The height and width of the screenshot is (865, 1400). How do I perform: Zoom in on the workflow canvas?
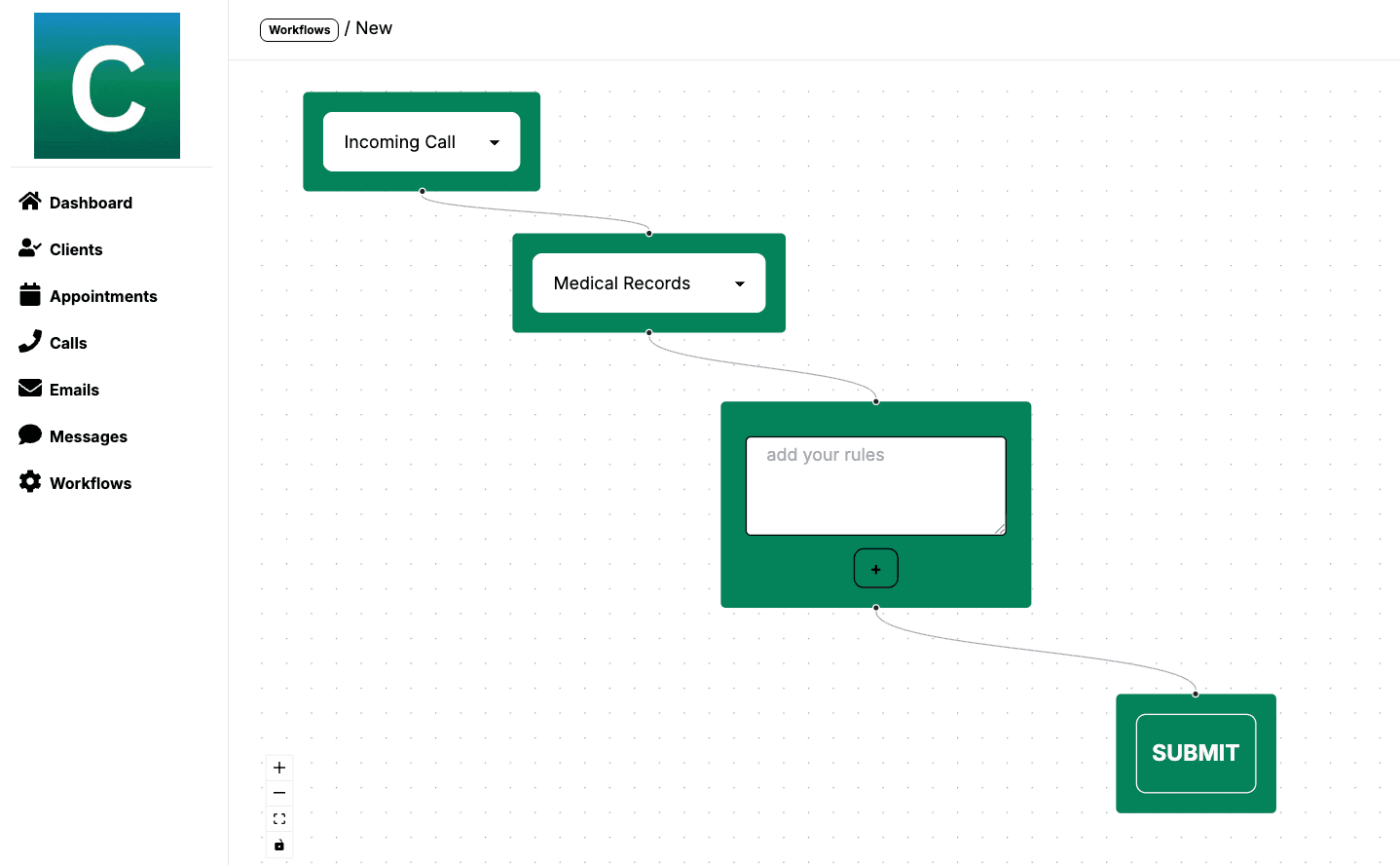(x=279, y=768)
